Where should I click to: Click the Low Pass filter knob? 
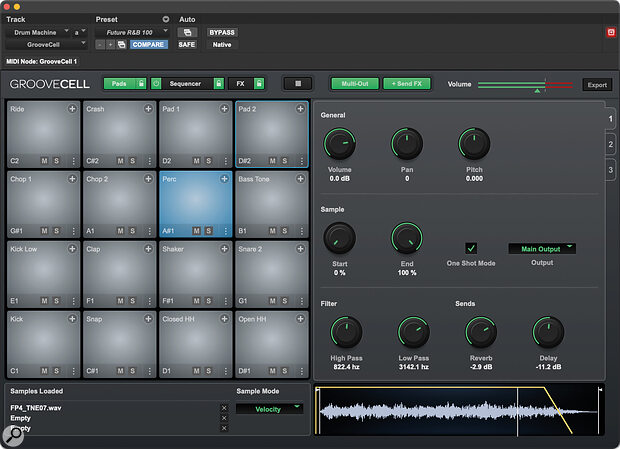[414, 332]
